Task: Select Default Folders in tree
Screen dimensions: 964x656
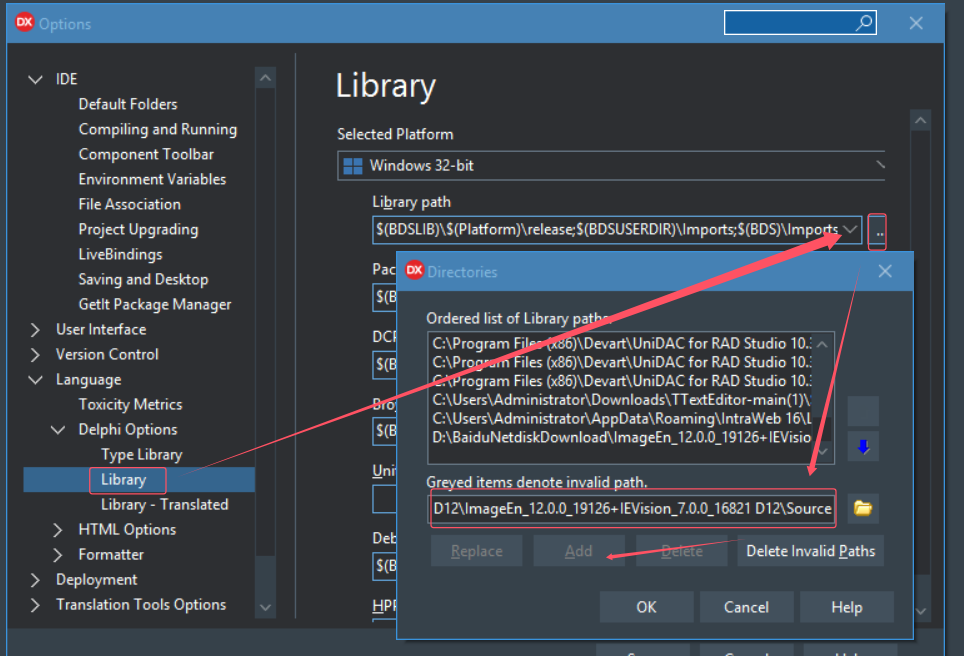Action: (x=128, y=104)
